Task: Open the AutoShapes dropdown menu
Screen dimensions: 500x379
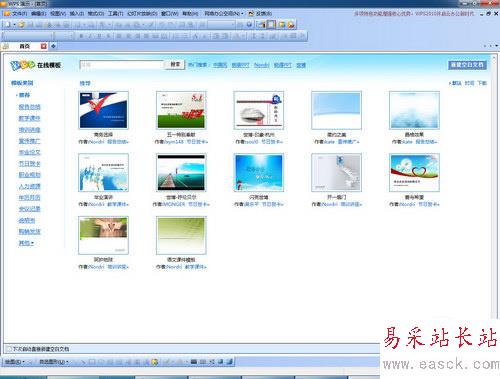Action: click(x=54, y=362)
